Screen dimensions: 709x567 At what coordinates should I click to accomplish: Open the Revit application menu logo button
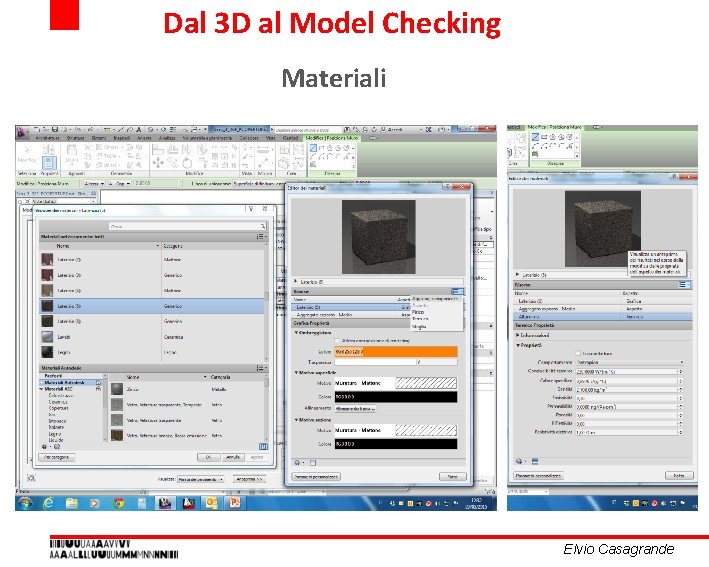[x=22, y=132]
